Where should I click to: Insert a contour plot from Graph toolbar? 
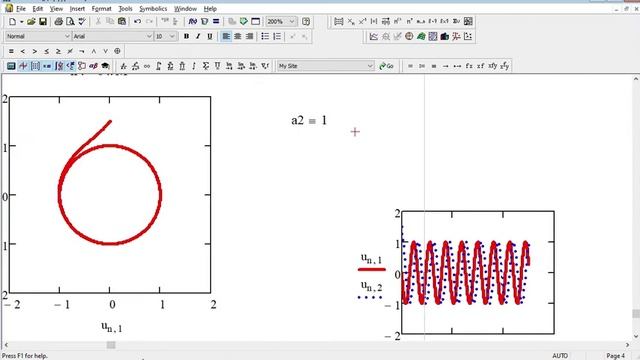[433, 37]
